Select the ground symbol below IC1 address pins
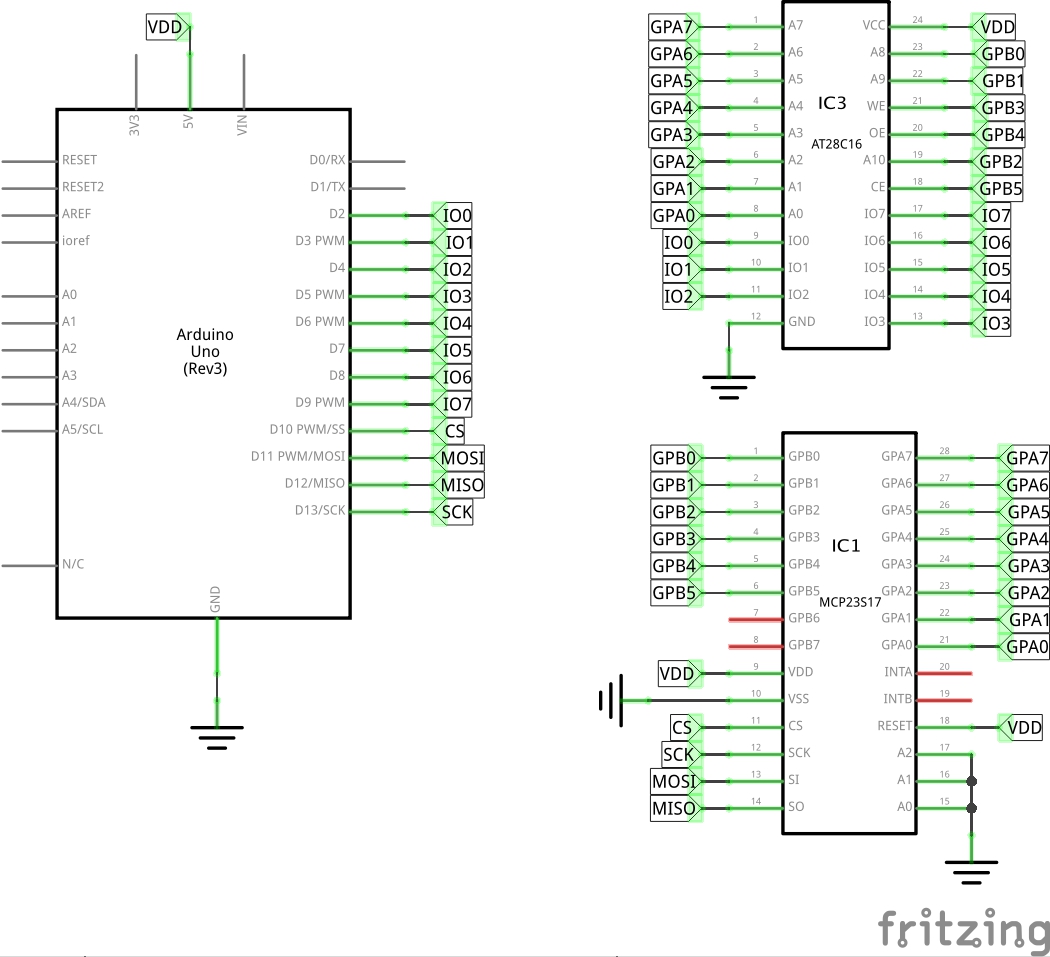1050x957 pixels. coord(971,873)
